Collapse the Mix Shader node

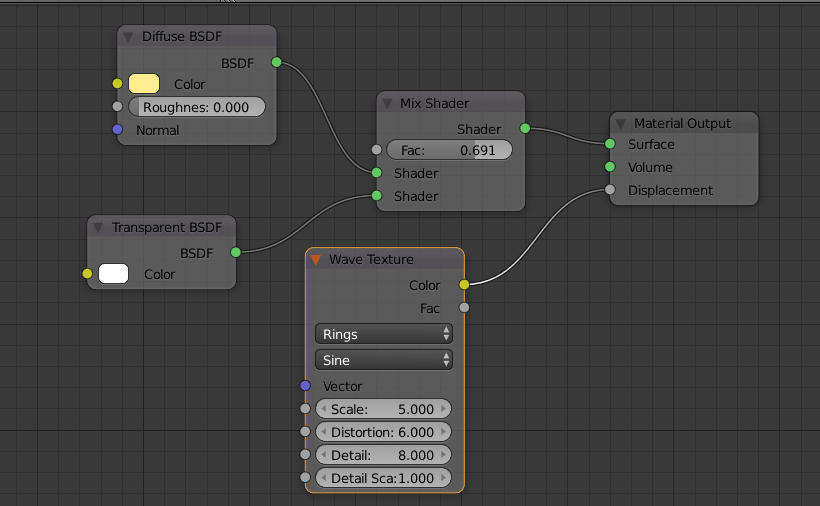(387, 103)
